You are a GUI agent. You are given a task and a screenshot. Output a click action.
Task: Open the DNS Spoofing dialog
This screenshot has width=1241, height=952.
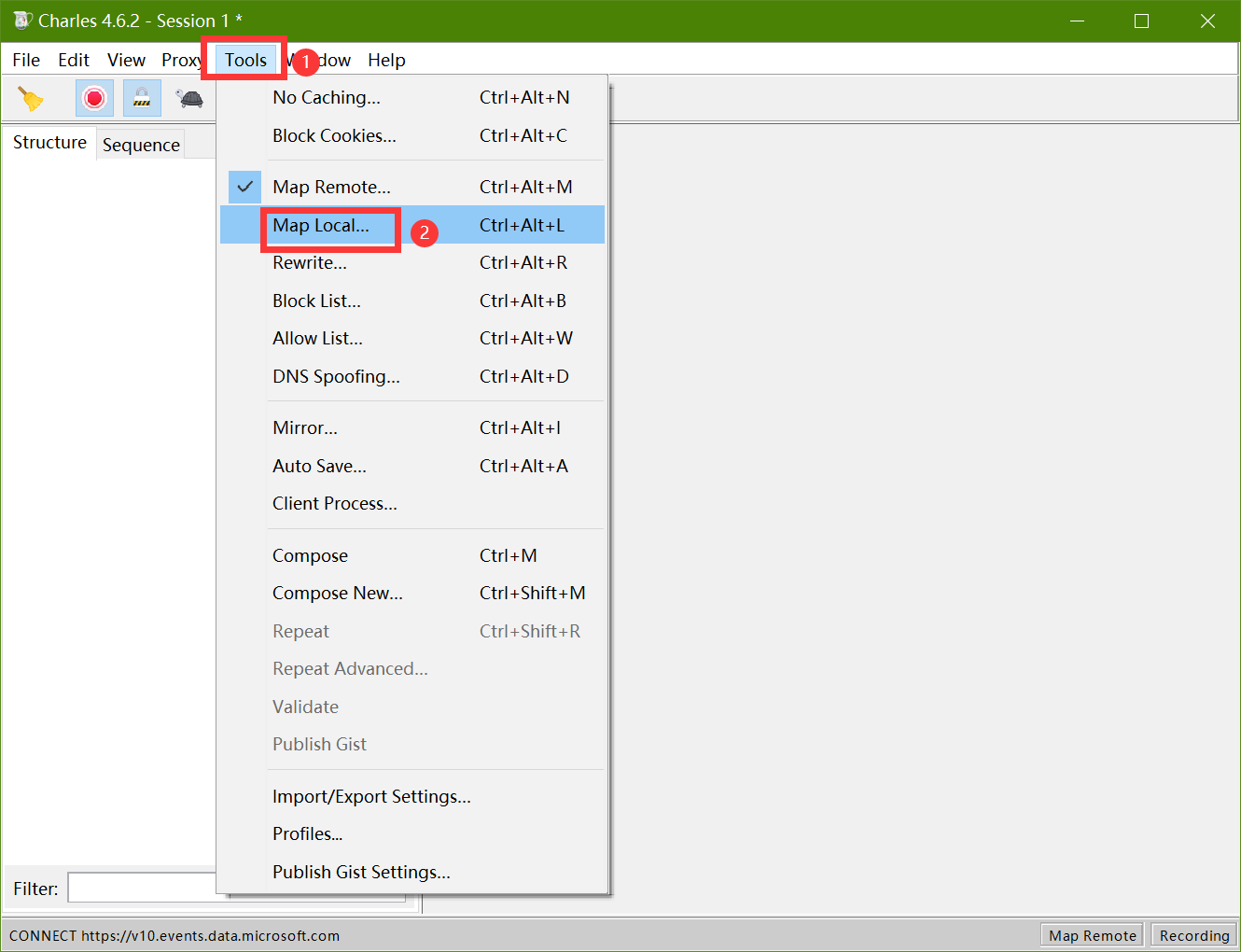[336, 376]
